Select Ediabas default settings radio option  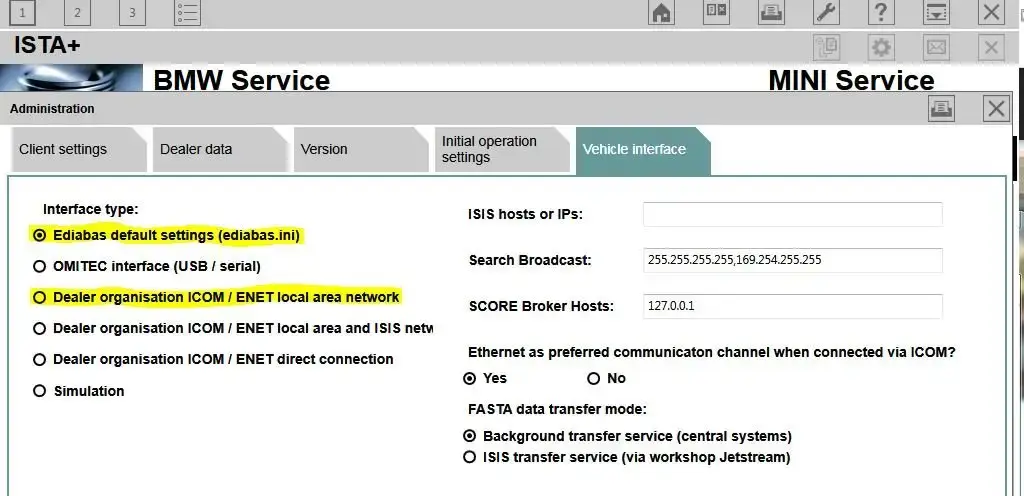point(40,235)
